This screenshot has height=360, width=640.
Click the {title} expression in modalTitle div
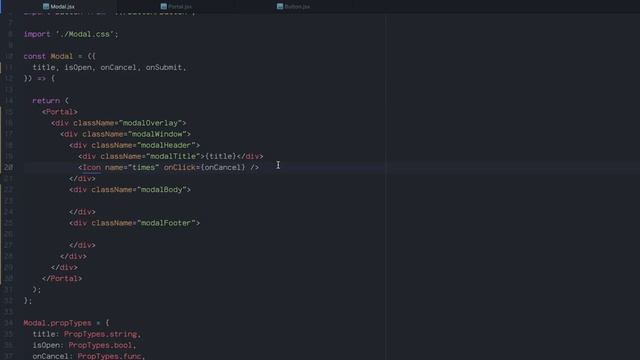[221, 156]
